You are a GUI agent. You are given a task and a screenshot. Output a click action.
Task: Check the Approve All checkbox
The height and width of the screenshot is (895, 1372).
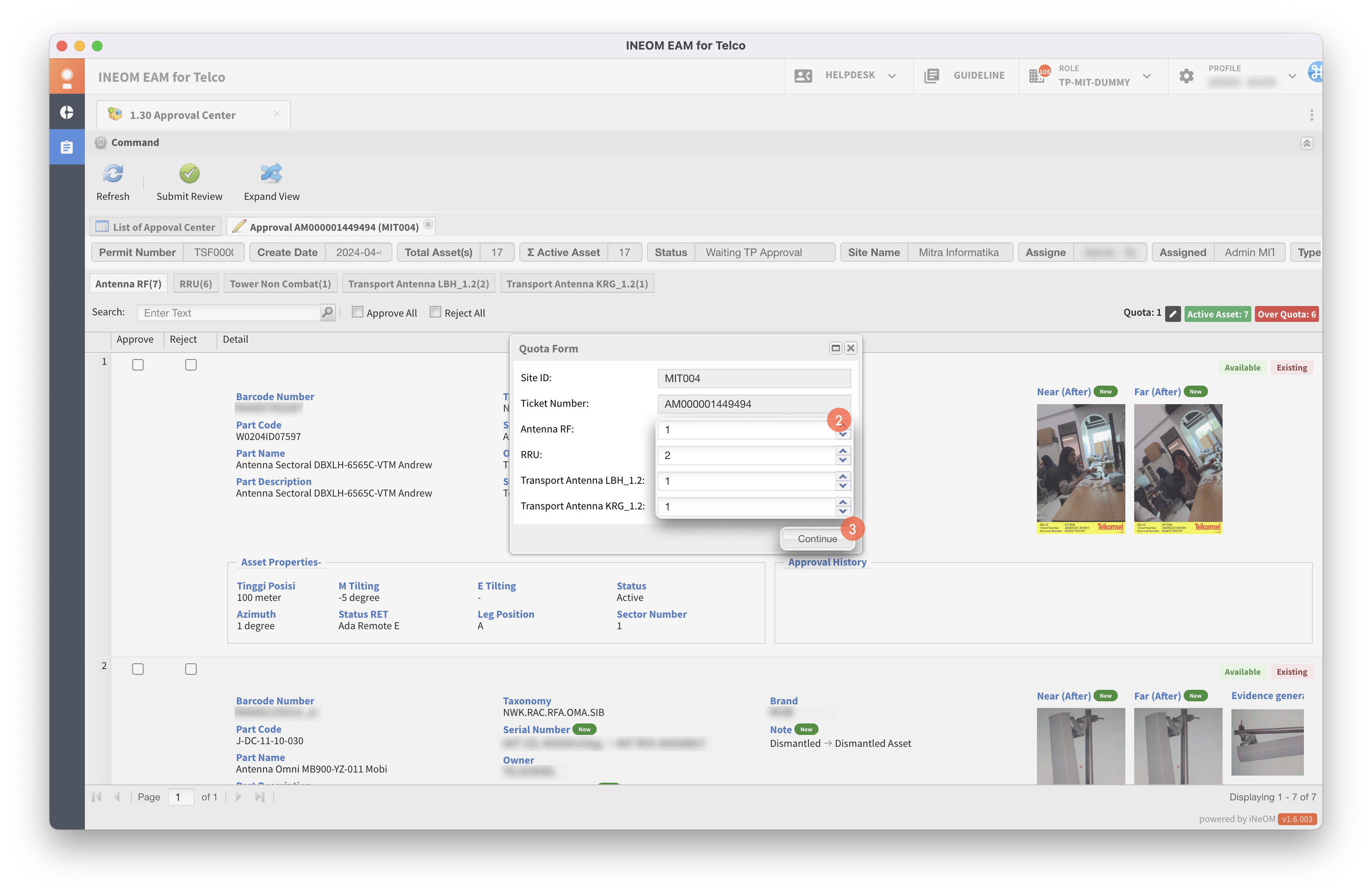[x=358, y=312]
